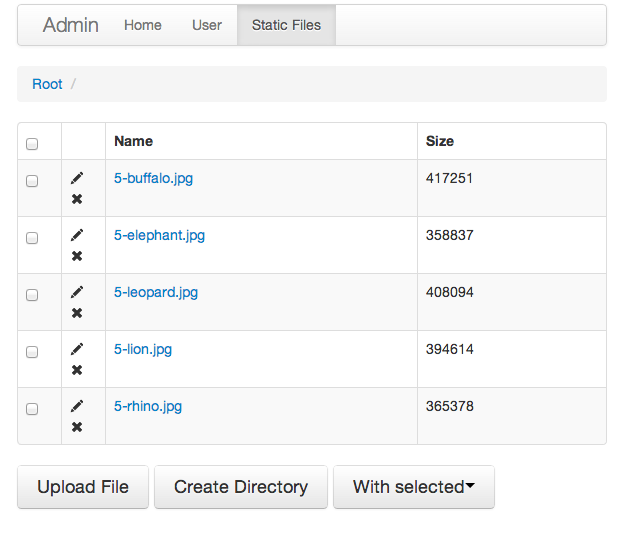Open the User nav item
Screen dimensions: 623x539
point(207,25)
